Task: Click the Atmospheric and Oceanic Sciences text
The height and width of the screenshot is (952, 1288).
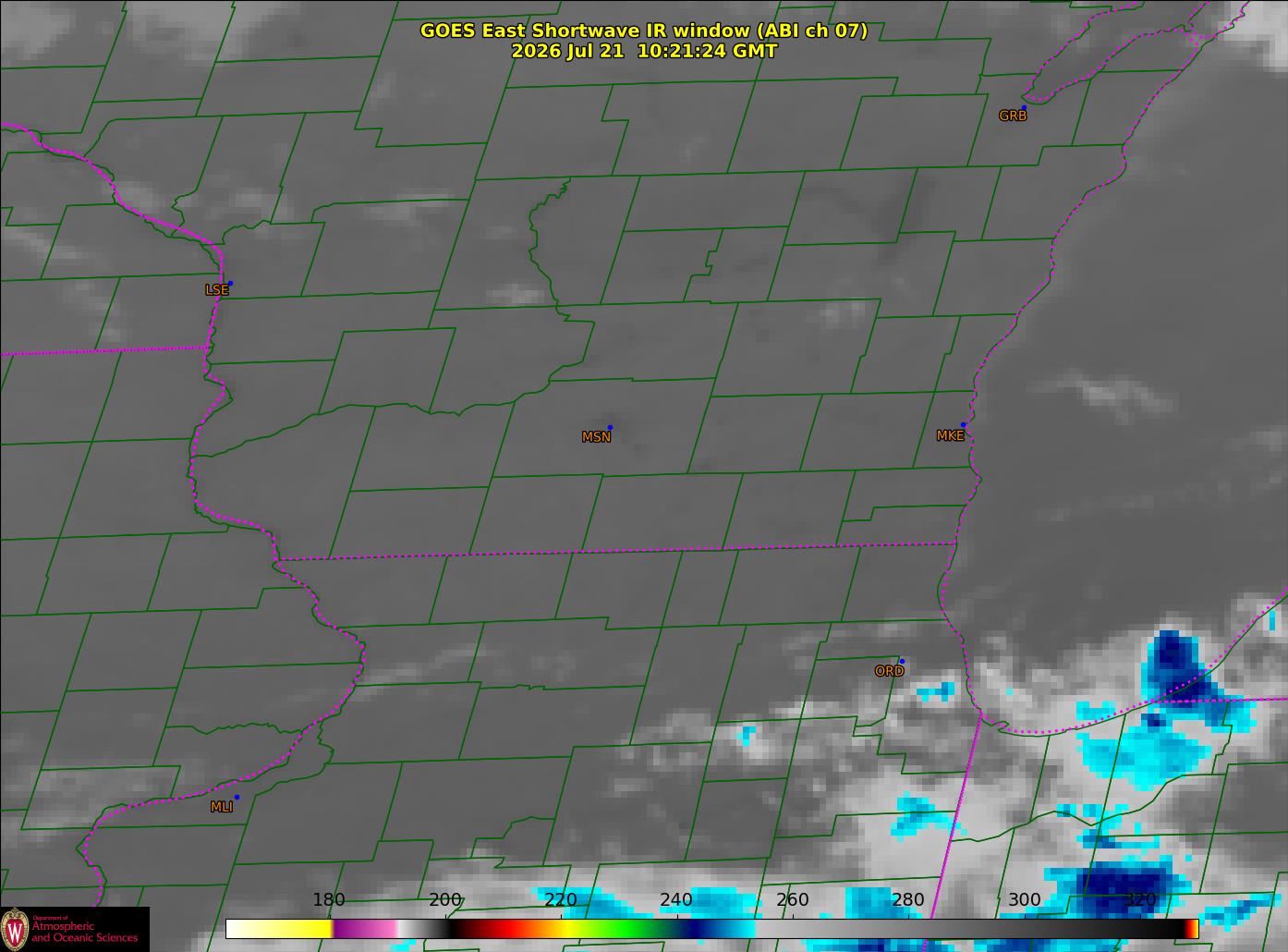Action: pos(85,932)
